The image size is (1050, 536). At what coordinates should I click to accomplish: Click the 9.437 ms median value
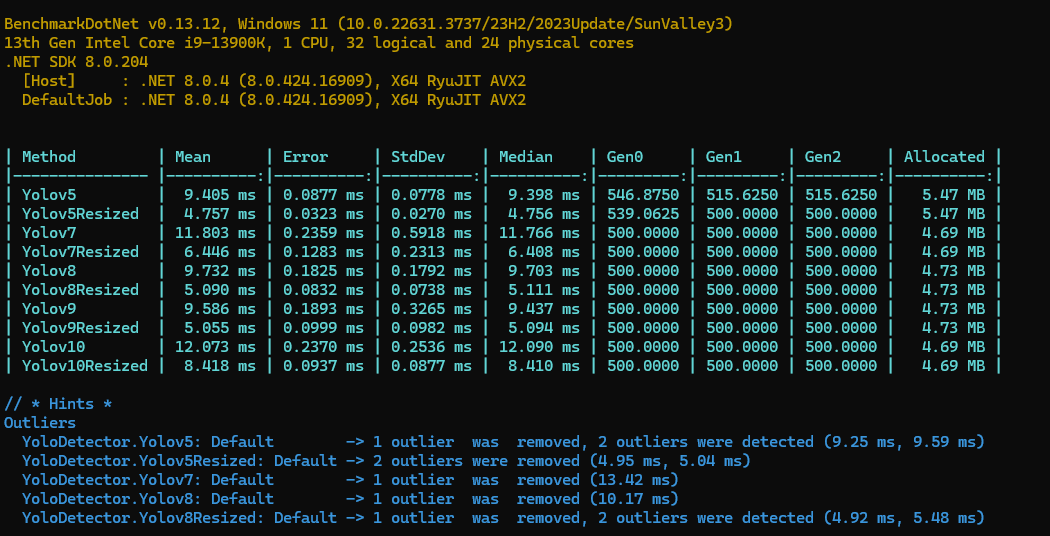(x=544, y=309)
